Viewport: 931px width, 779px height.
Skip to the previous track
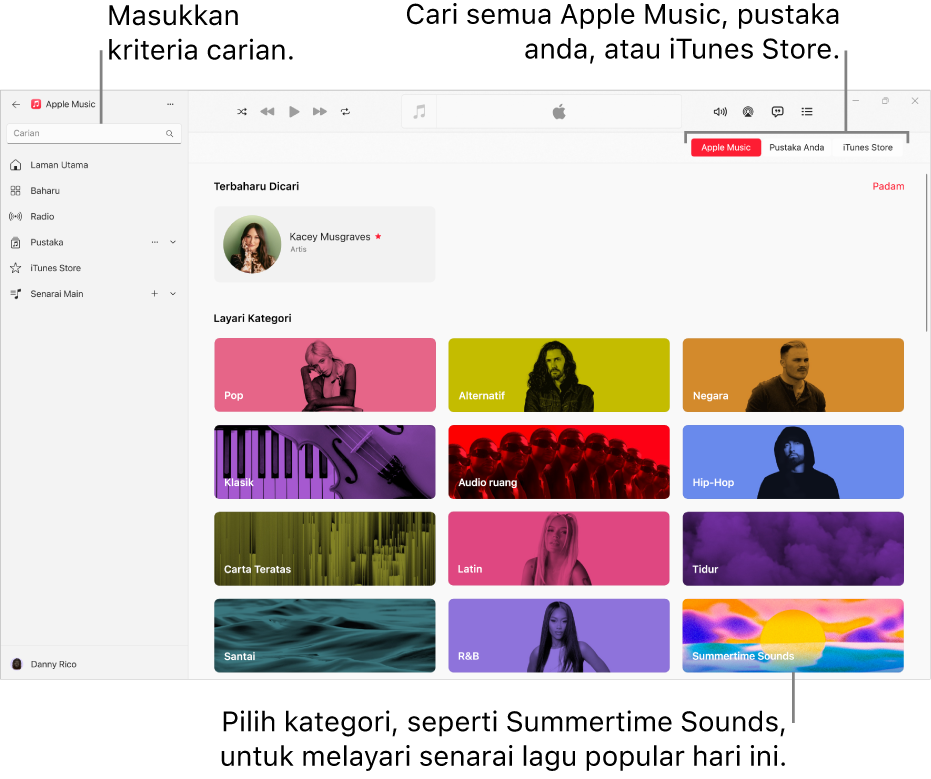click(267, 112)
